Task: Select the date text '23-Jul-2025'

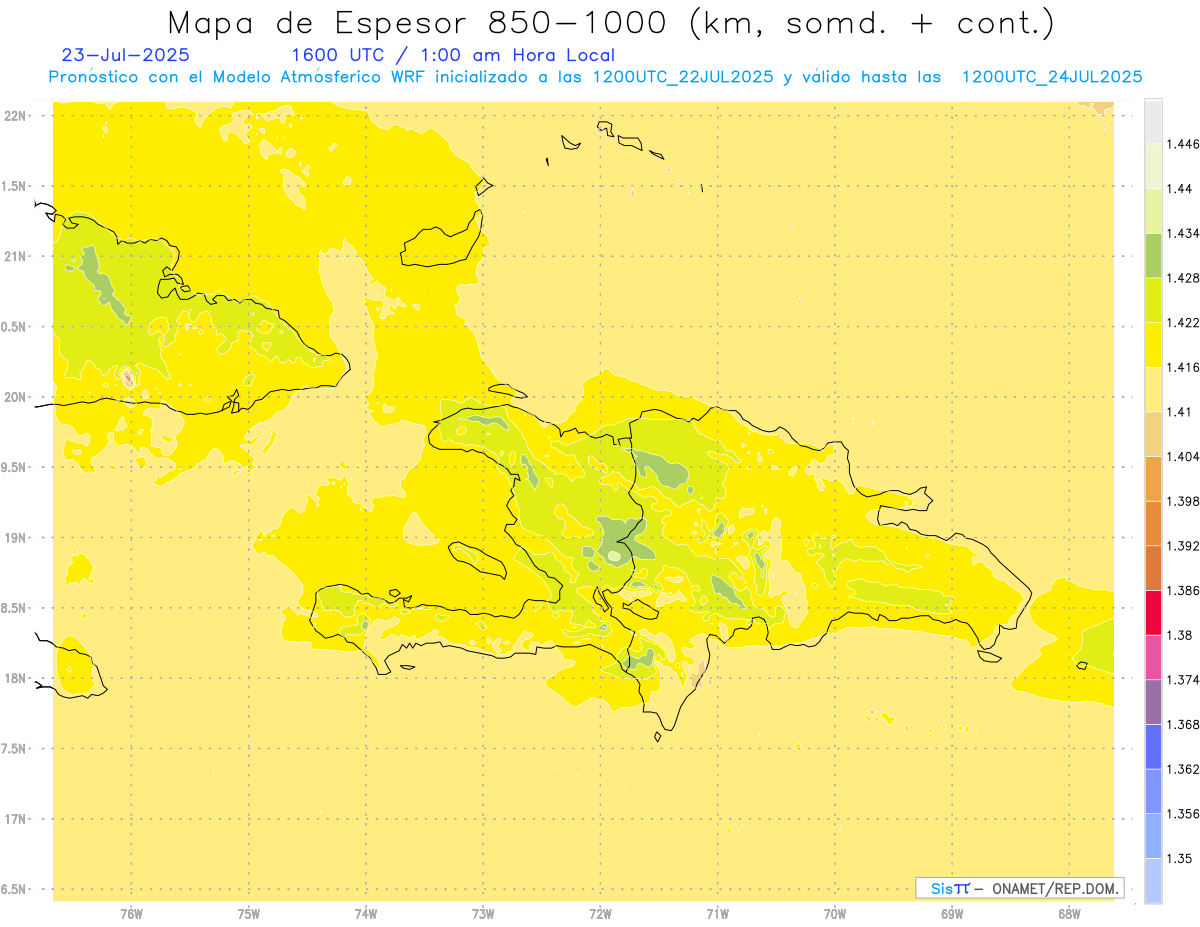Action: 125,55
